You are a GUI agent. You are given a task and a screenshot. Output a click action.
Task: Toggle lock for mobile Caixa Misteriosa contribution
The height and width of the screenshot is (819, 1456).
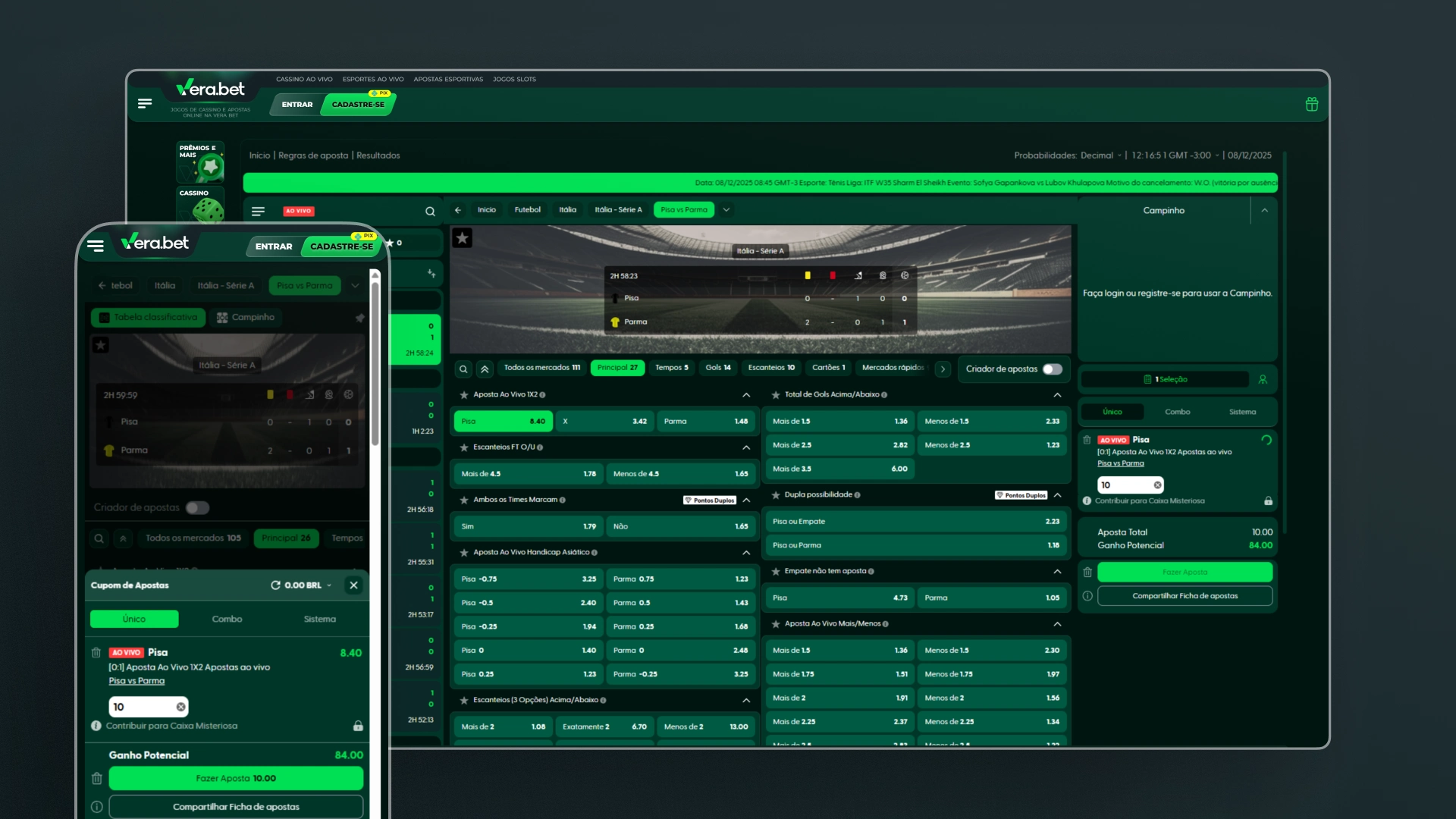[358, 726]
